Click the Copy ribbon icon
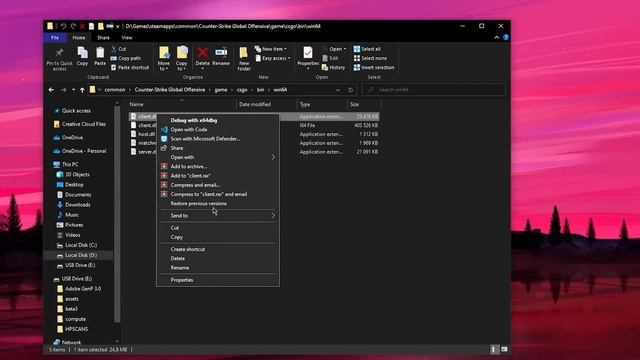 pyautogui.click(x=82, y=53)
